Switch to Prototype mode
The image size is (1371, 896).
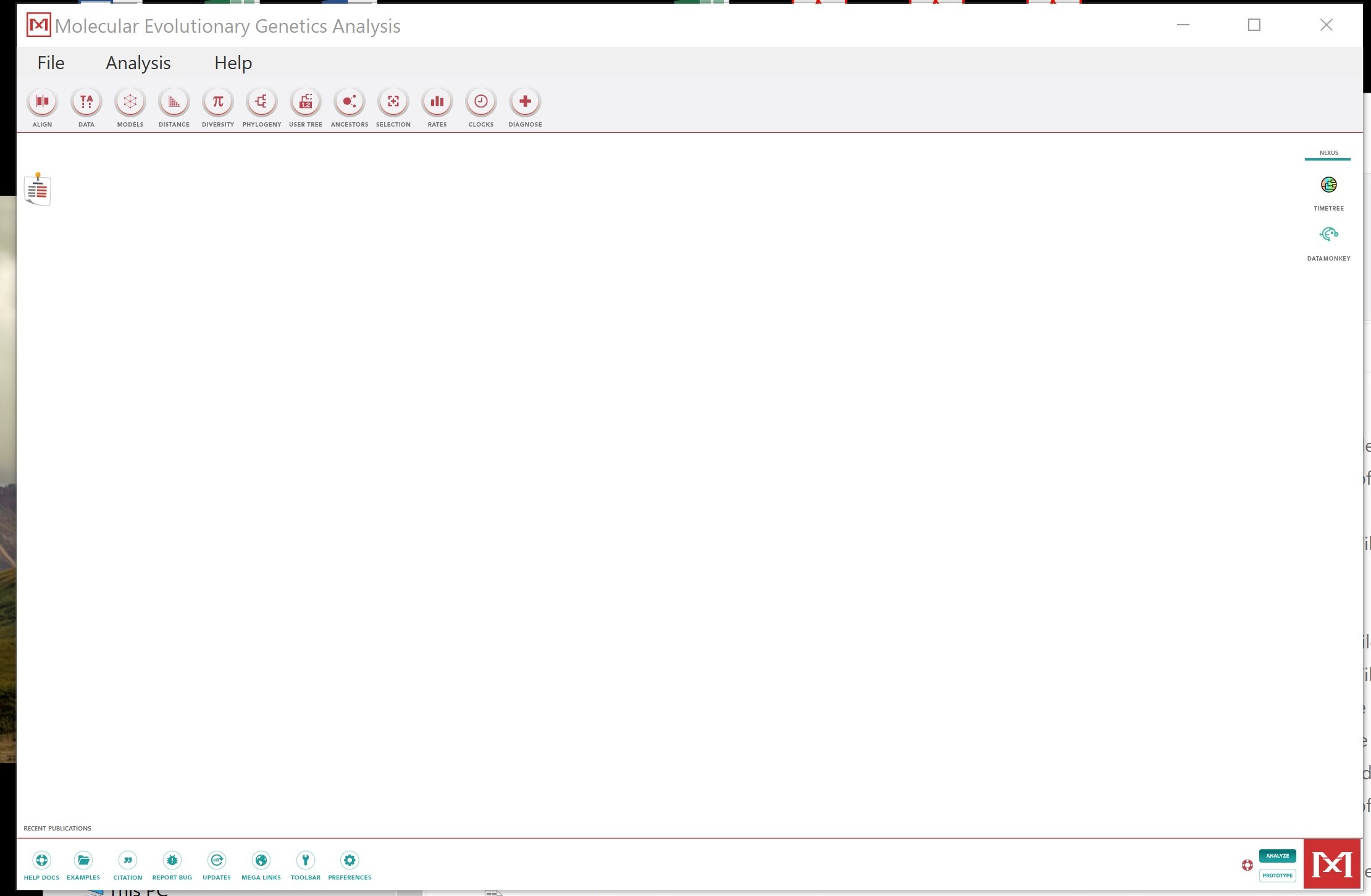(x=1278, y=876)
